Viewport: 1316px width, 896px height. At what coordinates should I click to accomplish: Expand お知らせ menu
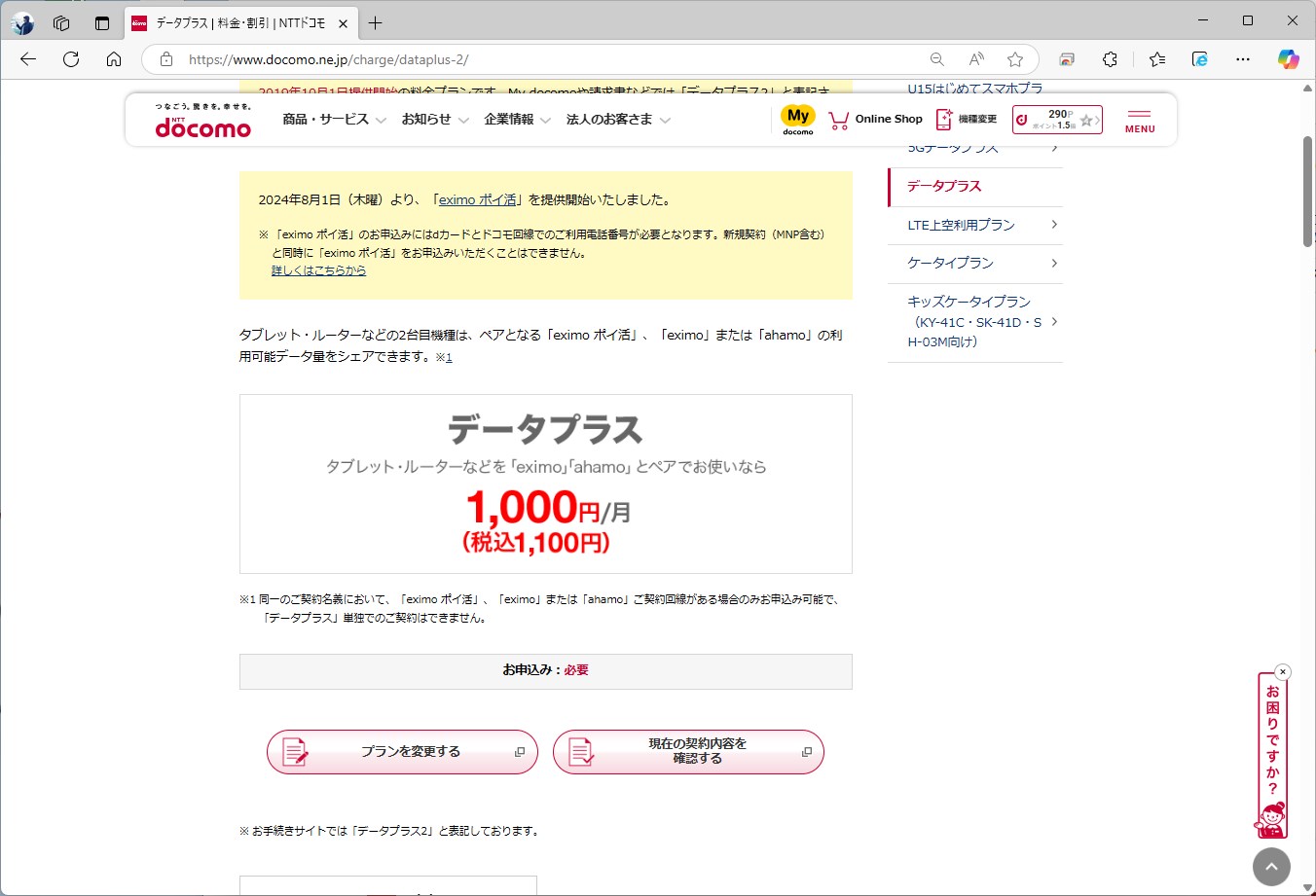pos(435,120)
